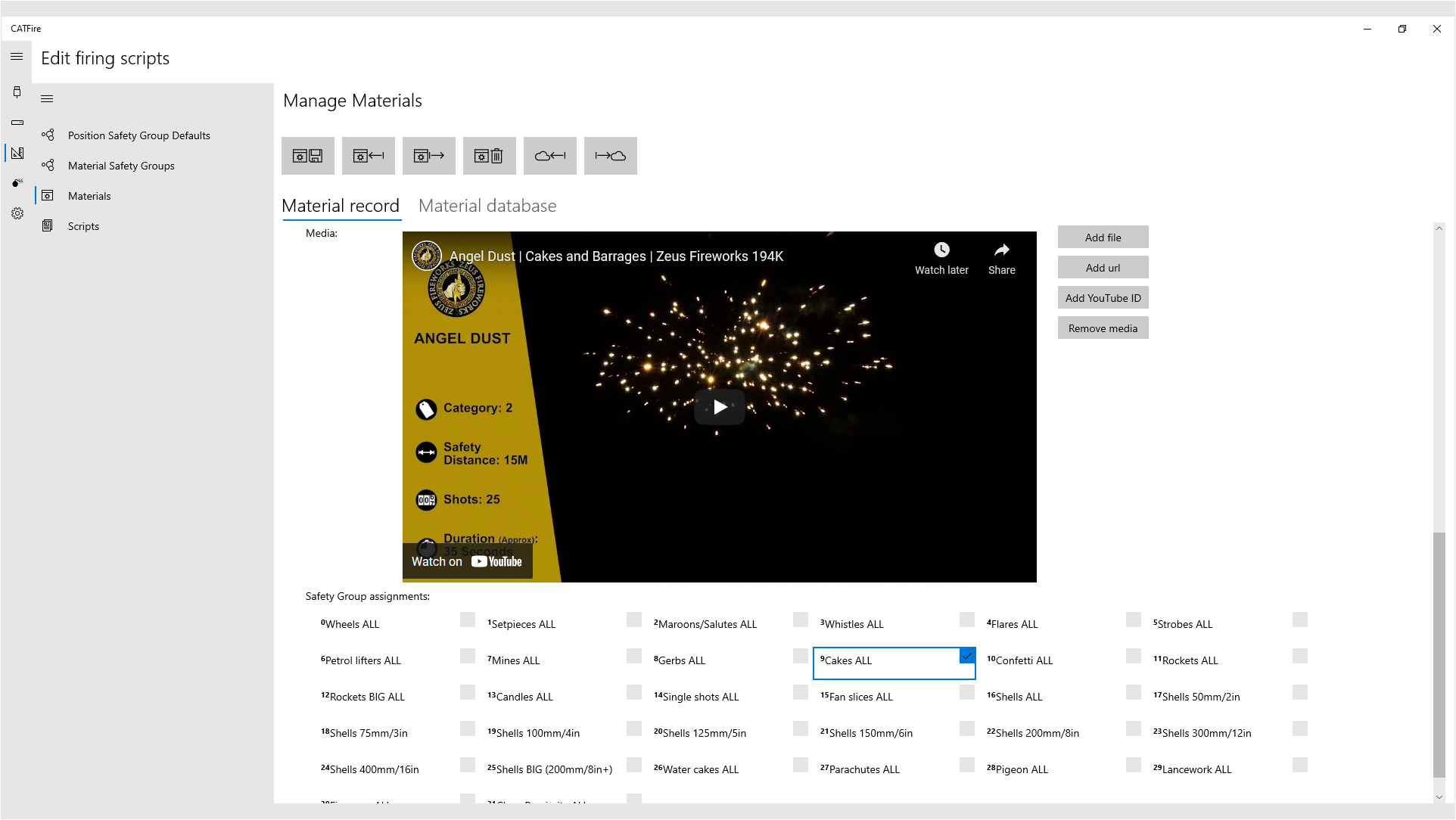Click the upload to cloud icon
Screen dimensions: 1456x820
[x=610, y=156]
